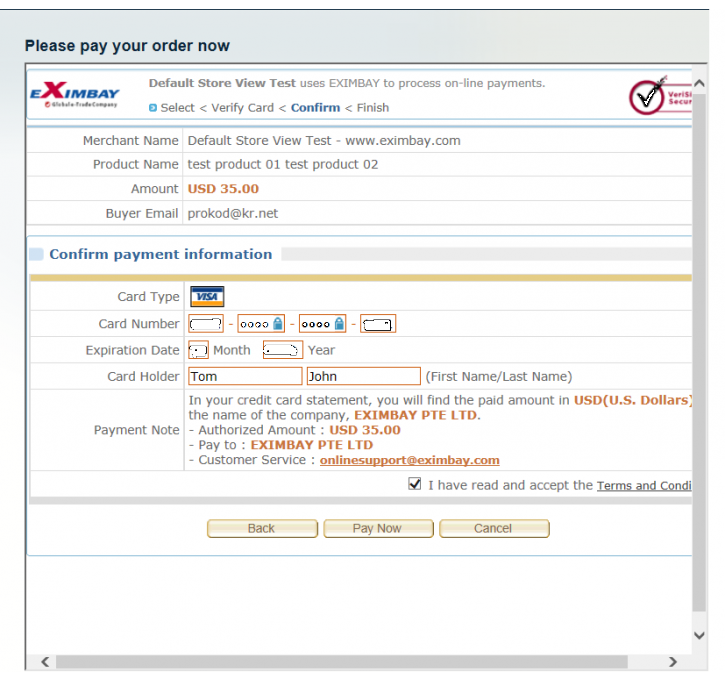Click the Eximbay logo
The width and height of the screenshot is (725, 680).
tap(74, 94)
